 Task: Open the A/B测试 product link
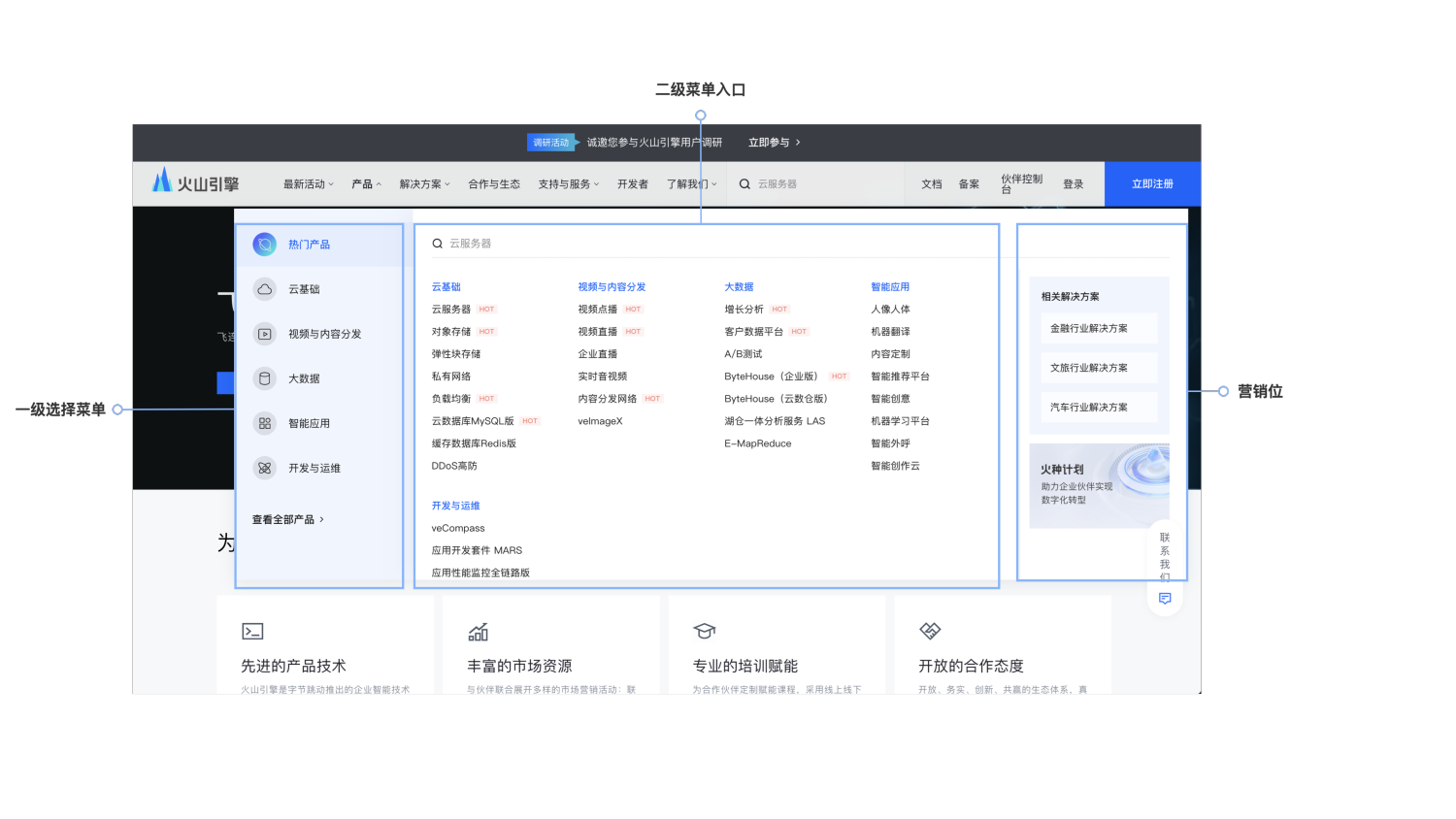click(x=744, y=354)
